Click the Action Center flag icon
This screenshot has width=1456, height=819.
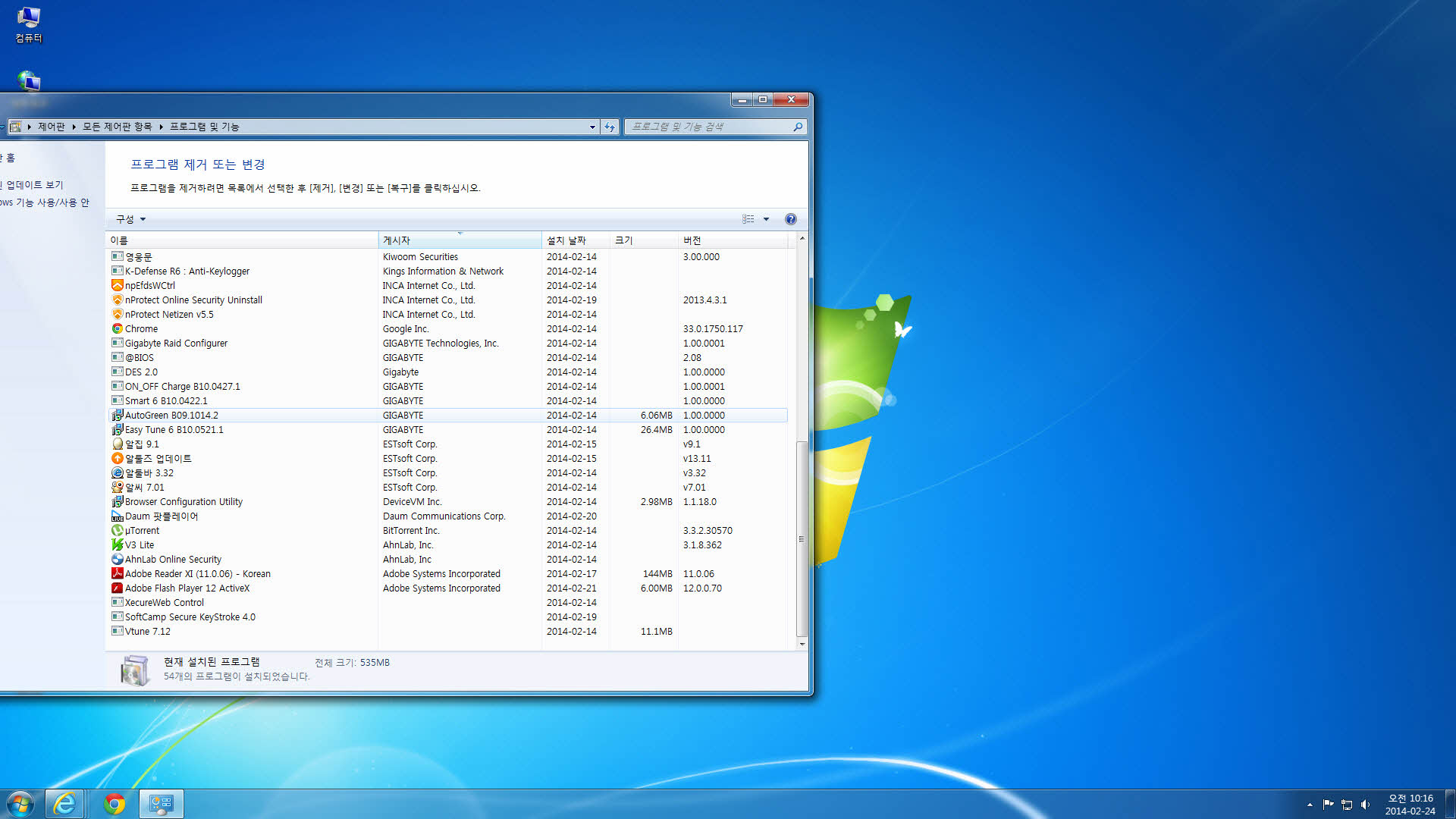click(x=1328, y=805)
